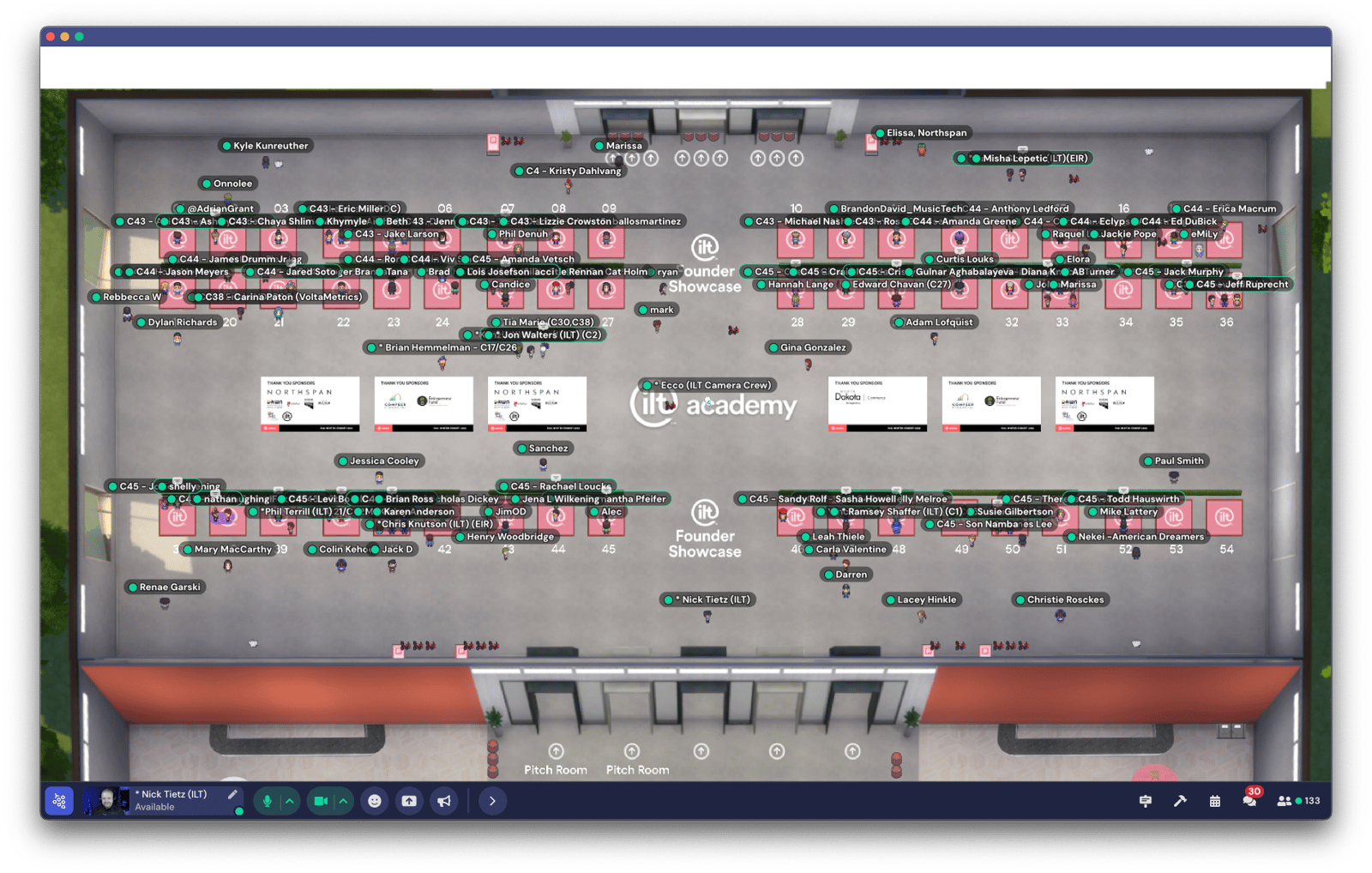The image size is (1372, 873).
Task: Select C45 - Jeff Ruprecht label
Action: click(1237, 285)
